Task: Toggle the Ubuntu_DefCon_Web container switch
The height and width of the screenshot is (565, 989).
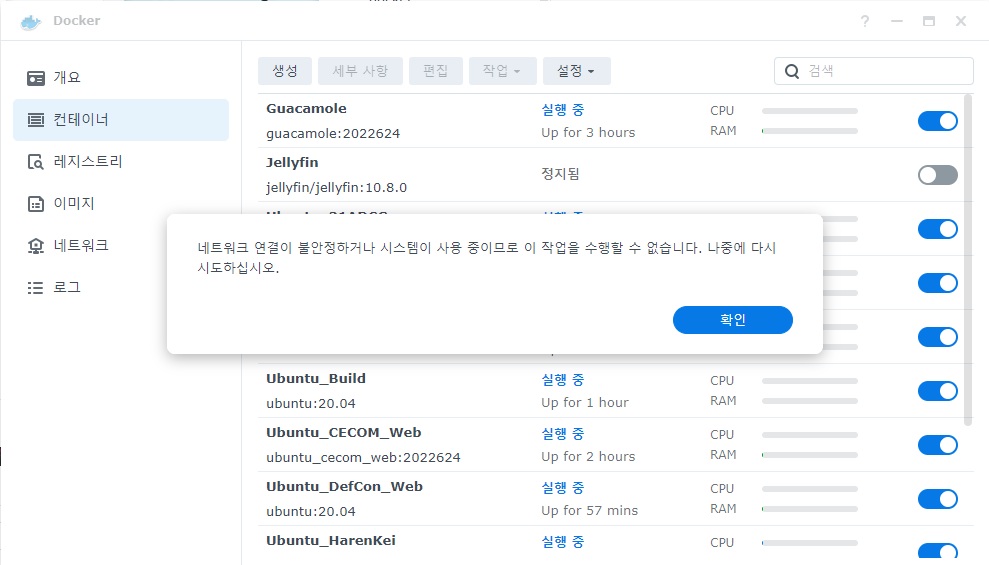Action: (x=937, y=499)
